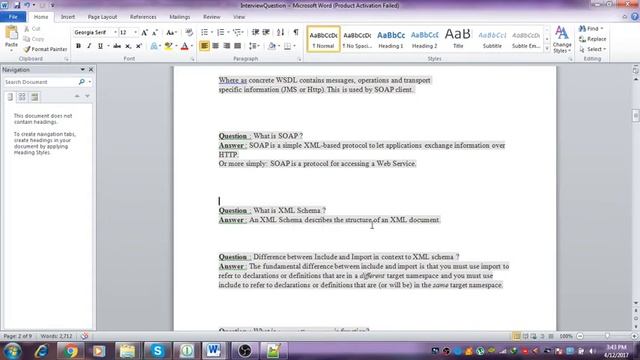Apply the text highlight color
Screen dimensions: 640x360
[x=168, y=46]
